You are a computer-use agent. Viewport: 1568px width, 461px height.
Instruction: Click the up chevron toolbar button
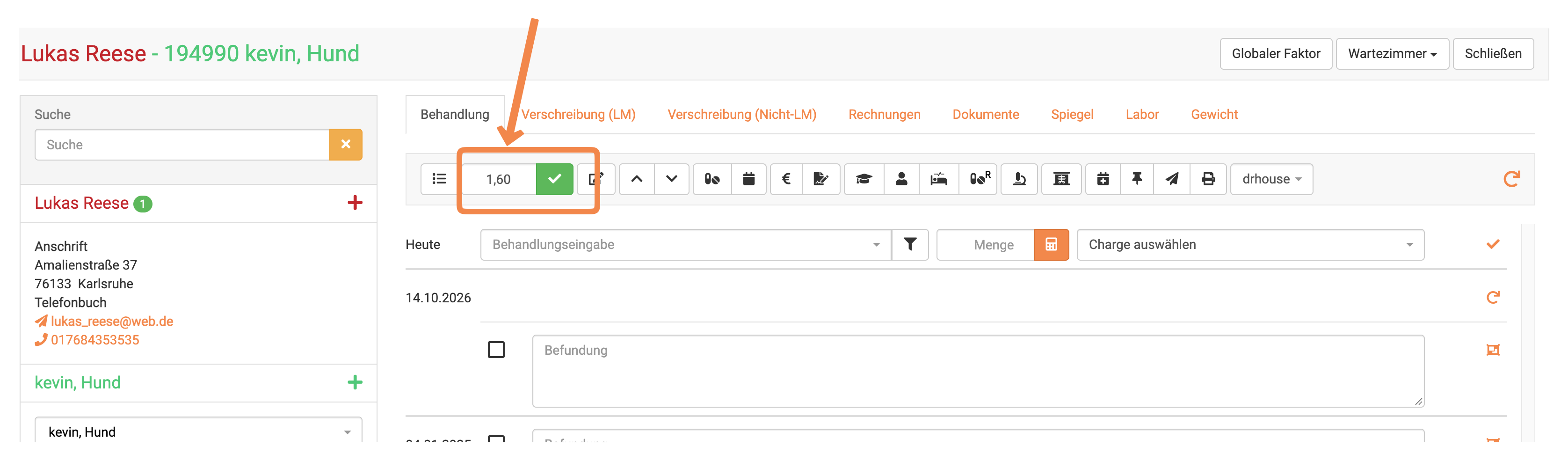[x=637, y=179]
